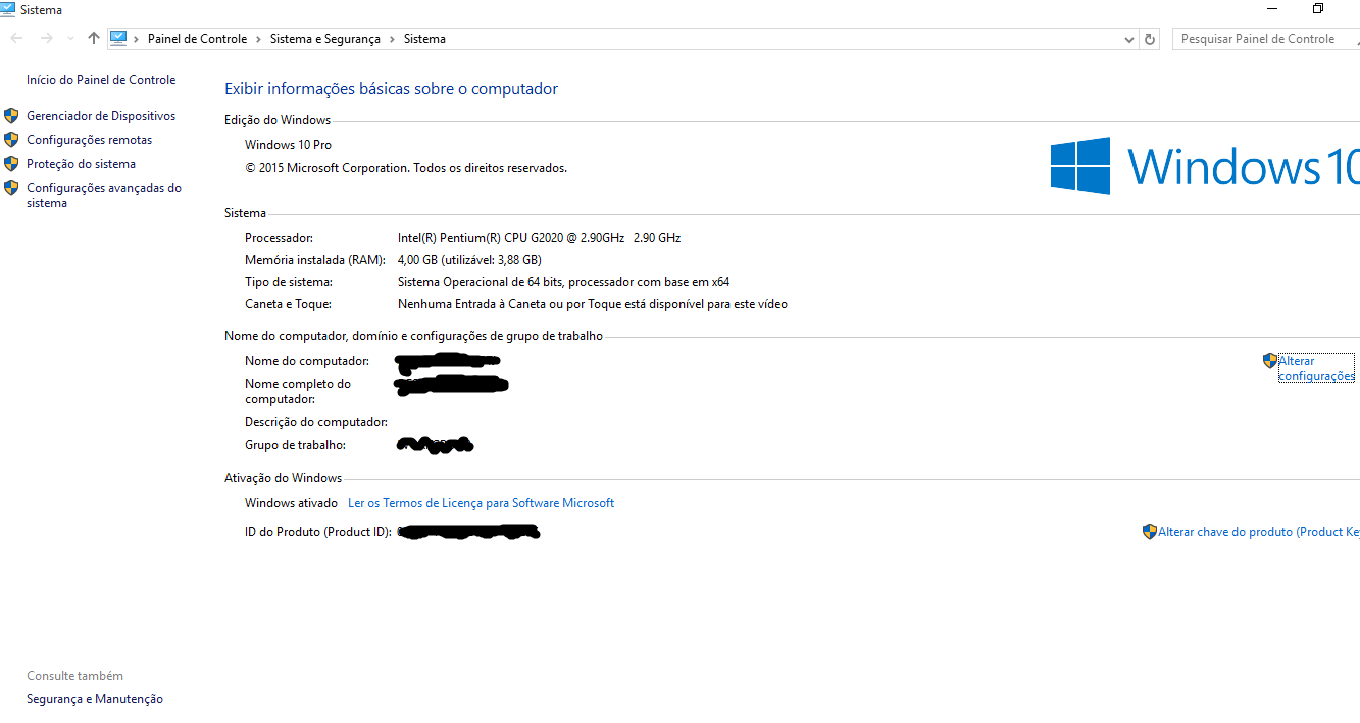Select the Sistema Operacional de 64 bits text
Image resolution: width=1360 pixels, height=723 pixels.
point(563,282)
